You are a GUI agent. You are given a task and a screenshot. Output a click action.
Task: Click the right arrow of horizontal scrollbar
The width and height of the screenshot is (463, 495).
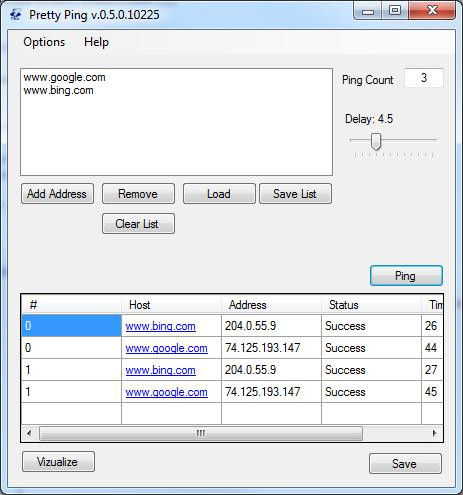click(x=434, y=433)
